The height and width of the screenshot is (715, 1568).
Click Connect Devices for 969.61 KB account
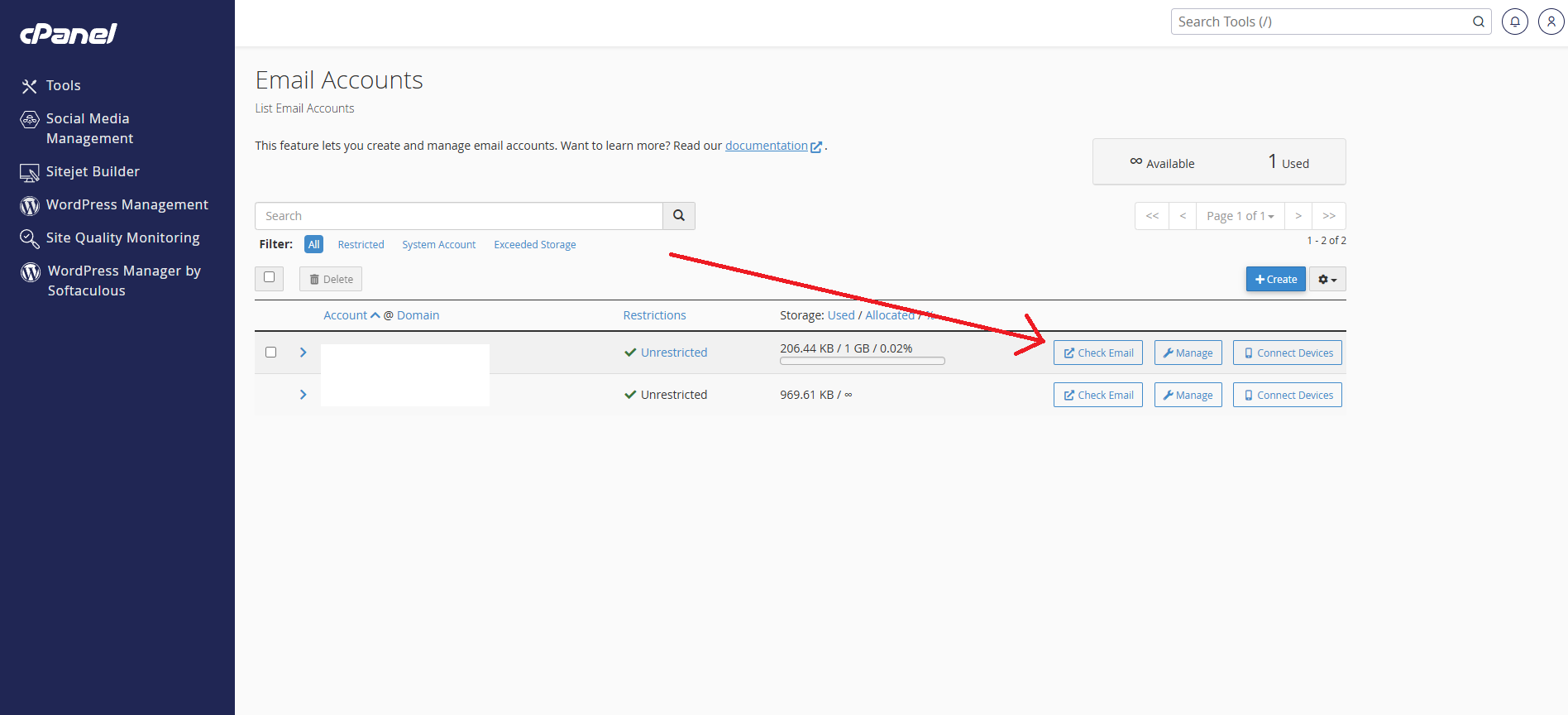[1288, 395]
